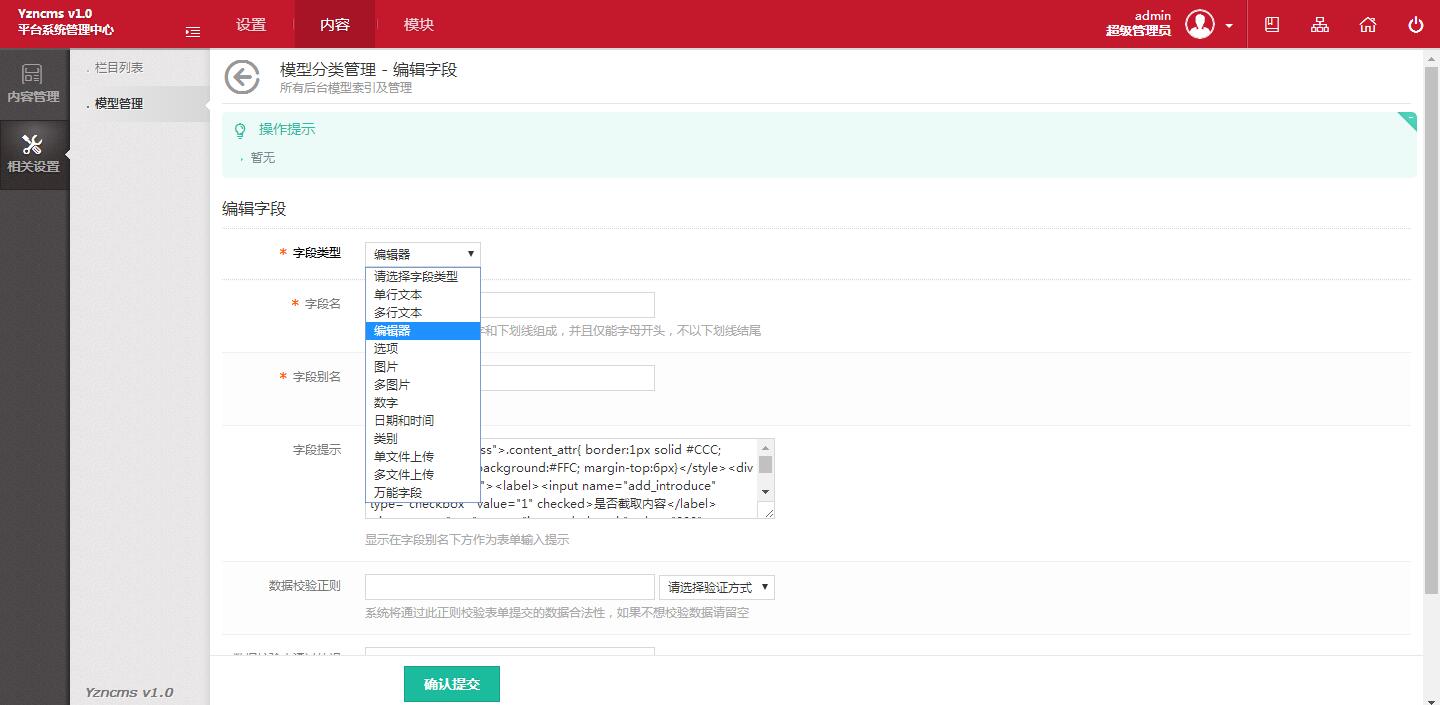
Task: Click the 数据校验正则 input field
Action: click(x=509, y=587)
